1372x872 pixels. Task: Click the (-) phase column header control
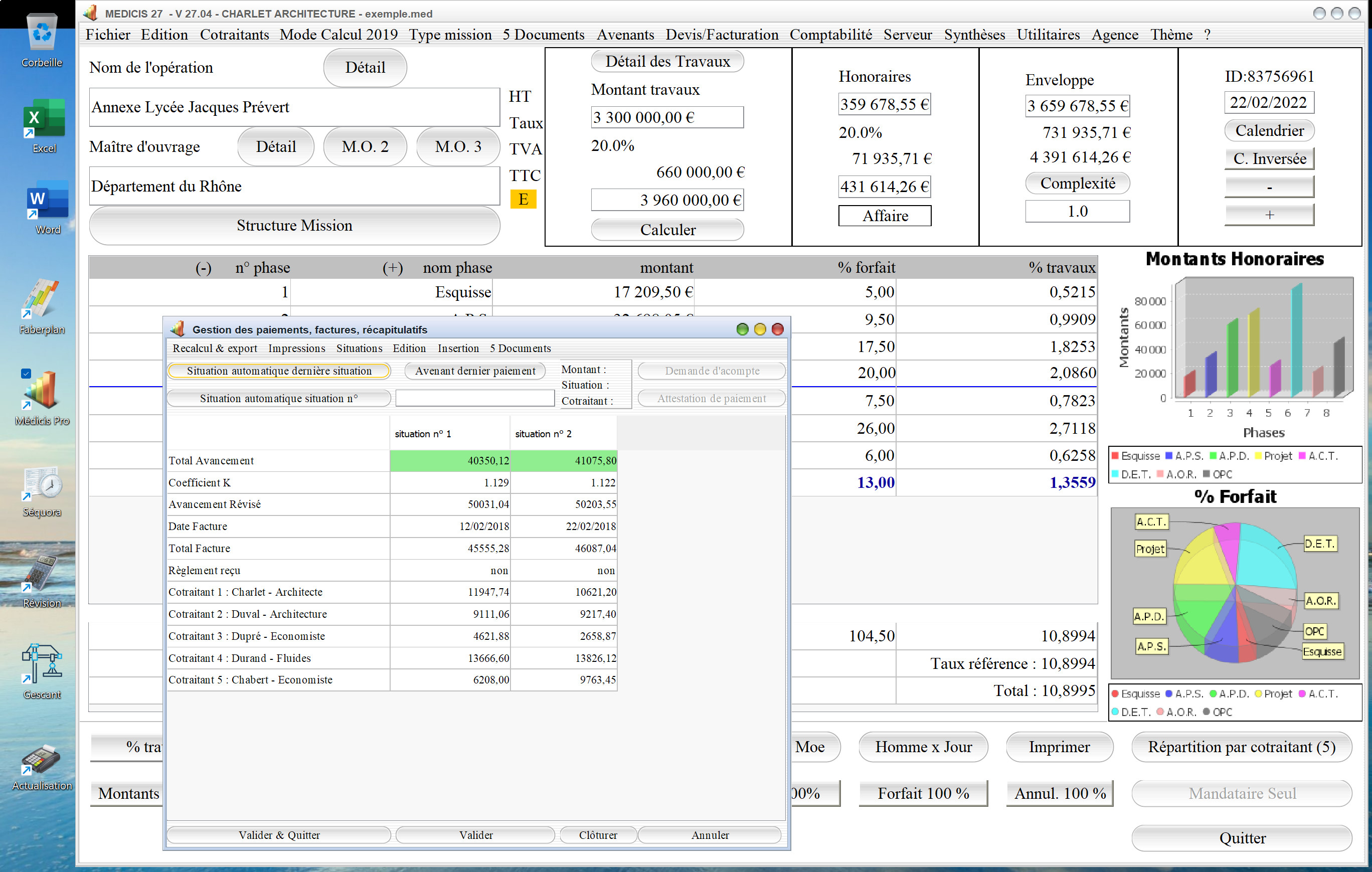[x=204, y=268]
